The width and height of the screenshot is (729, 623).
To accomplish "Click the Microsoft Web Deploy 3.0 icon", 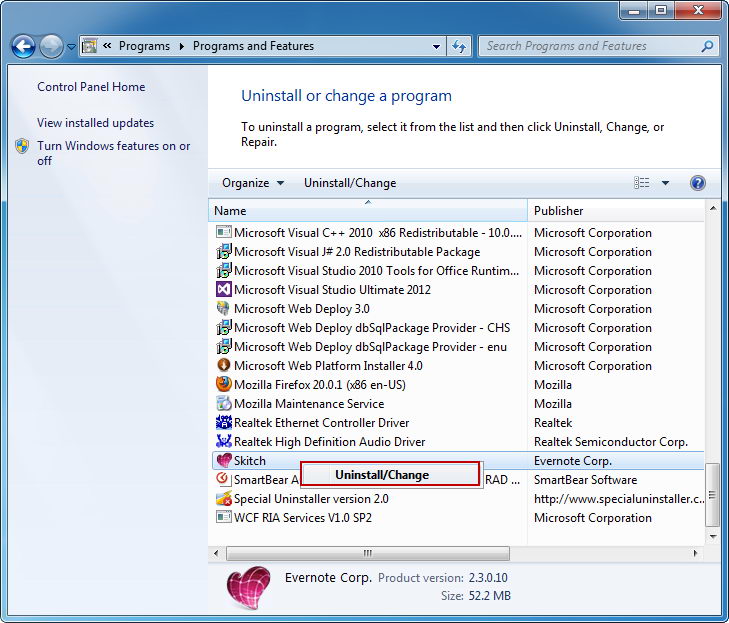I will click(x=224, y=308).
